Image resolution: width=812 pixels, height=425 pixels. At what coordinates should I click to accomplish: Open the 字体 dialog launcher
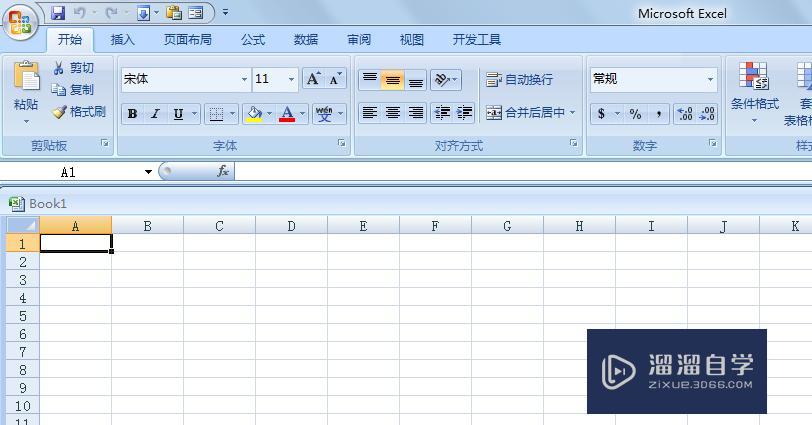pyautogui.click(x=342, y=143)
